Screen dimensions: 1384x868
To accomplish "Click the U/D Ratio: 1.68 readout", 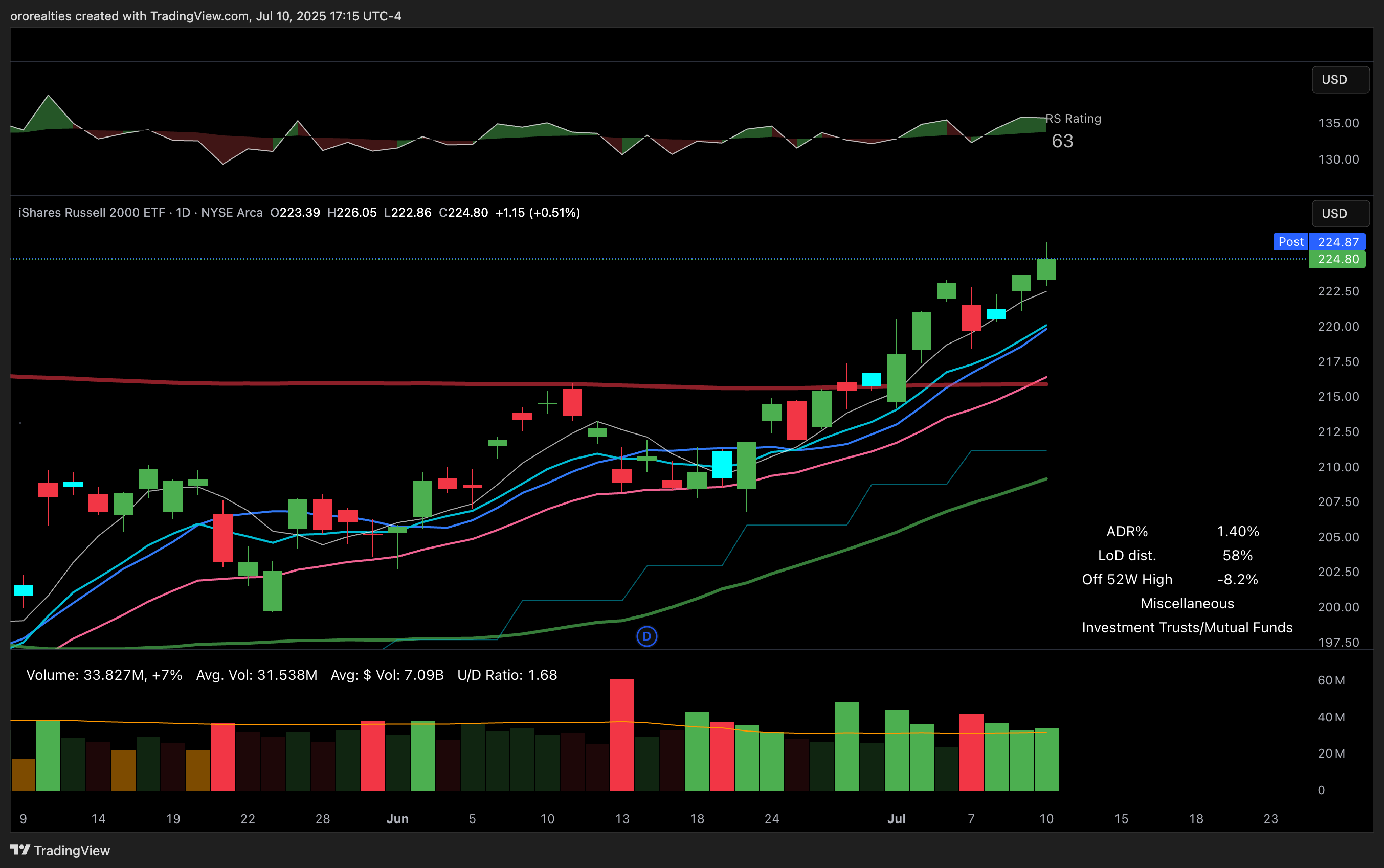I will pos(507,675).
